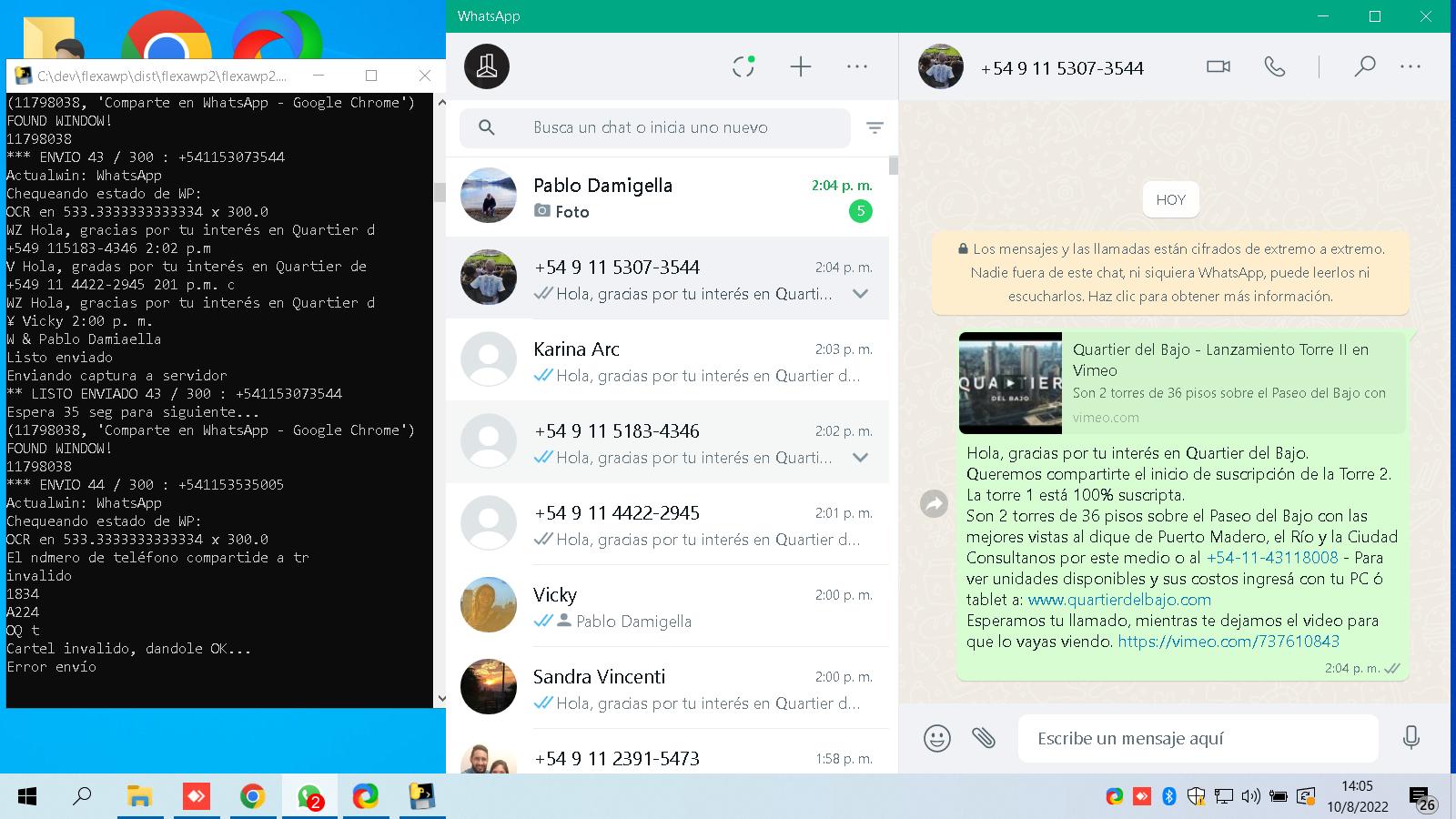Open Microsoft Edge from the taskbar

pos(366,796)
